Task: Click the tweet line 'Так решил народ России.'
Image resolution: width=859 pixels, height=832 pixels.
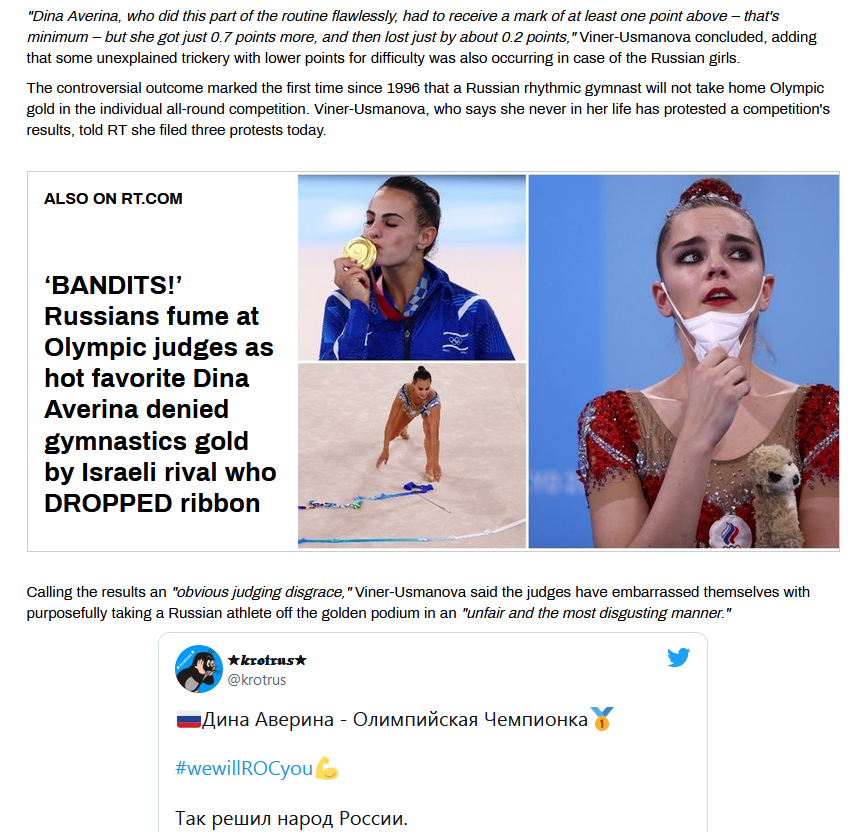Action: pos(291,818)
